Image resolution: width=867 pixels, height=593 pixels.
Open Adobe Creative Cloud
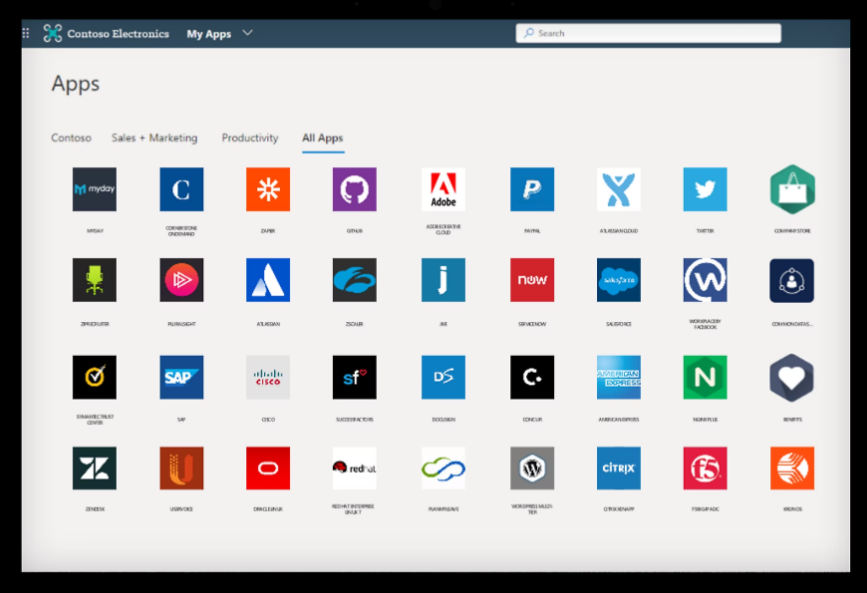[x=443, y=189]
